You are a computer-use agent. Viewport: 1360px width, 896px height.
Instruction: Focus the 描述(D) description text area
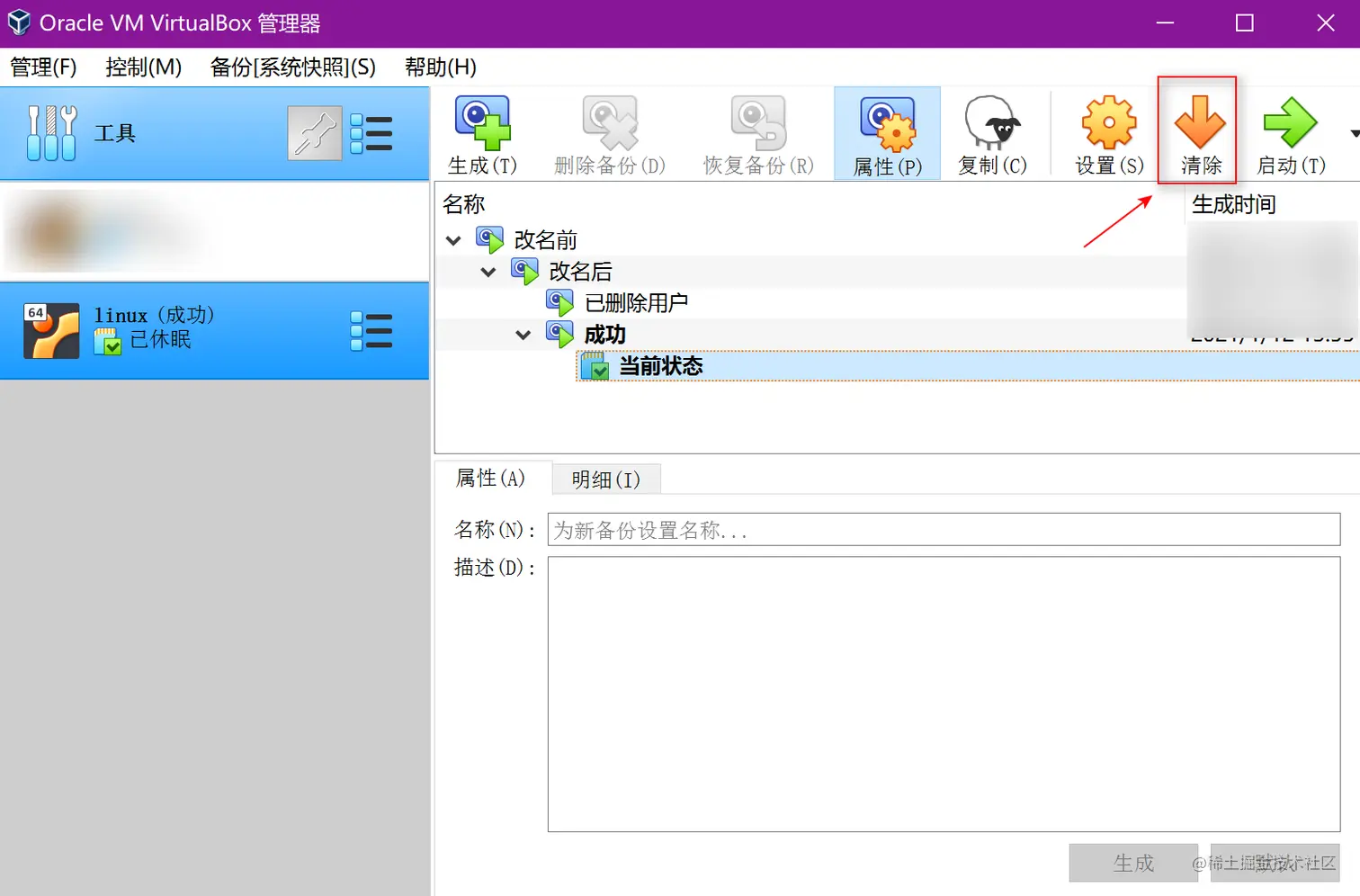(944, 694)
